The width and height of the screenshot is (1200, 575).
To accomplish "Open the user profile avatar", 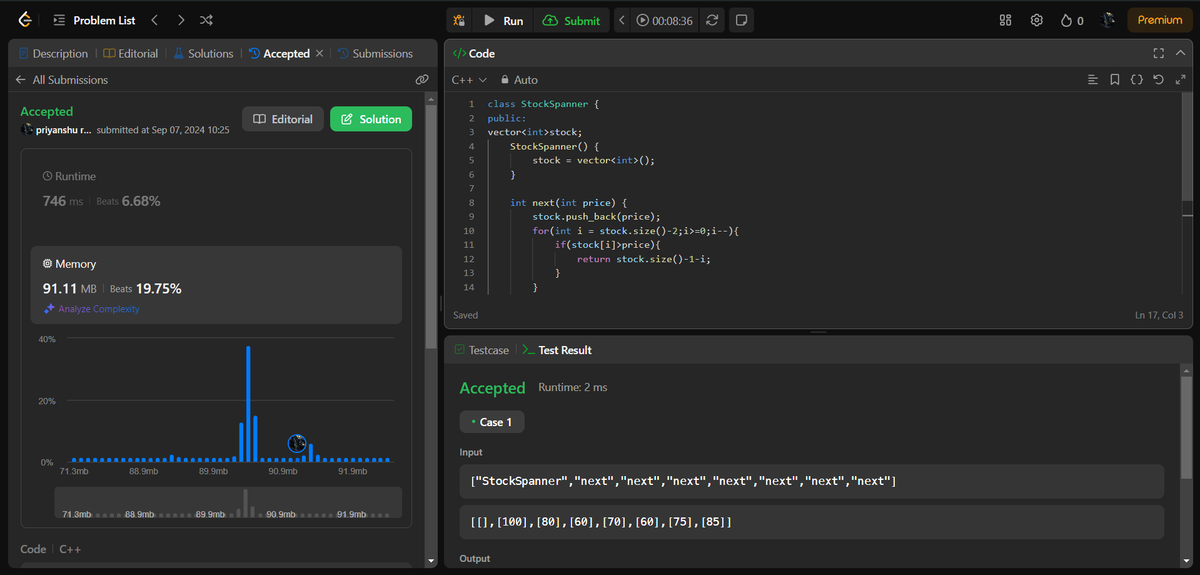I will coord(1108,20).
